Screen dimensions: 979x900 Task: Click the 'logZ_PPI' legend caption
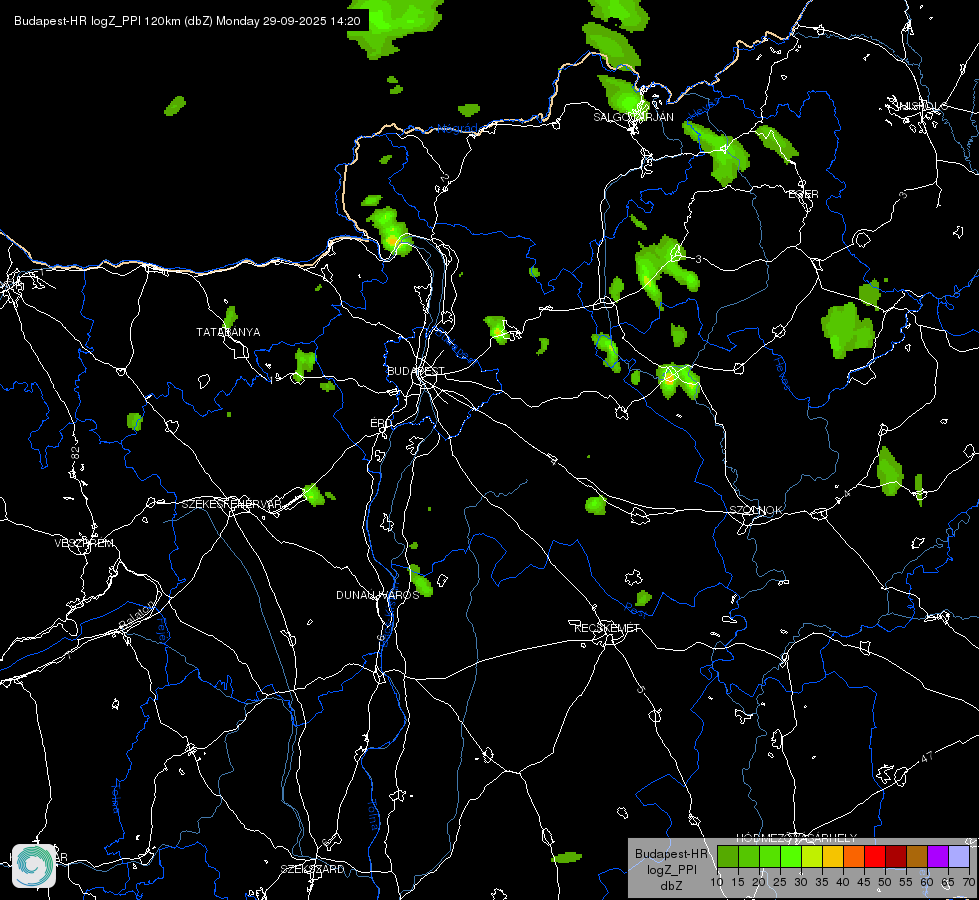point(671,870)
